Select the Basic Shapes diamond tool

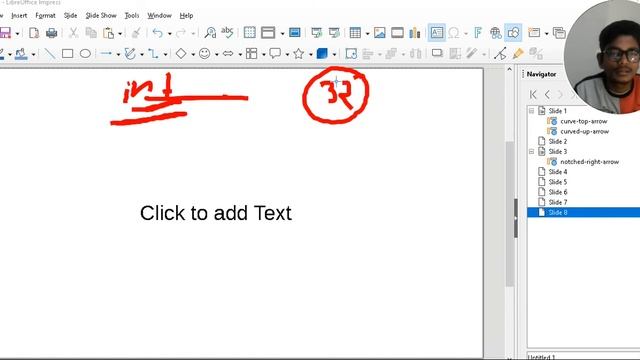tap(181, 53)
